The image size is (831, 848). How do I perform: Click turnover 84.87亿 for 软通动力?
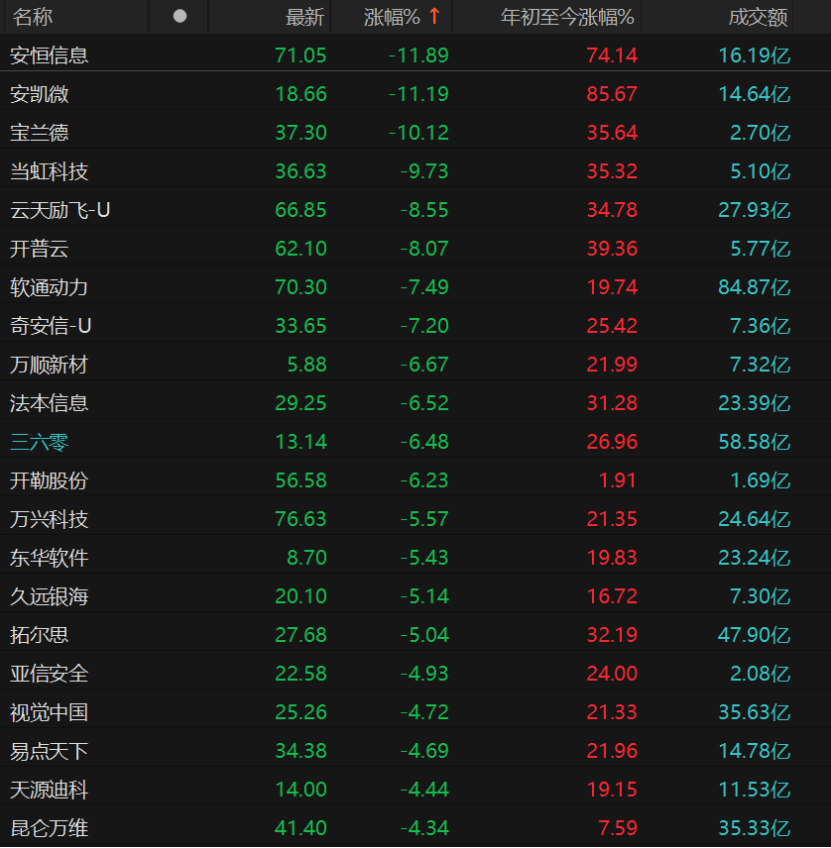pos(754,287)
